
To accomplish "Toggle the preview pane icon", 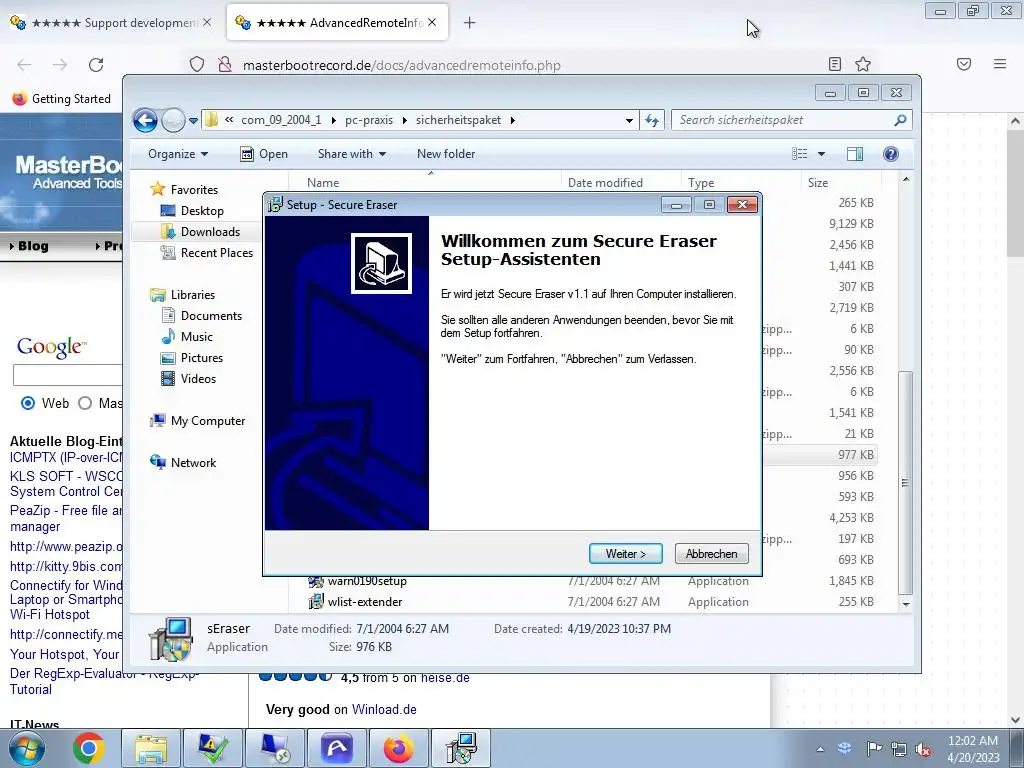I will 854,154.
